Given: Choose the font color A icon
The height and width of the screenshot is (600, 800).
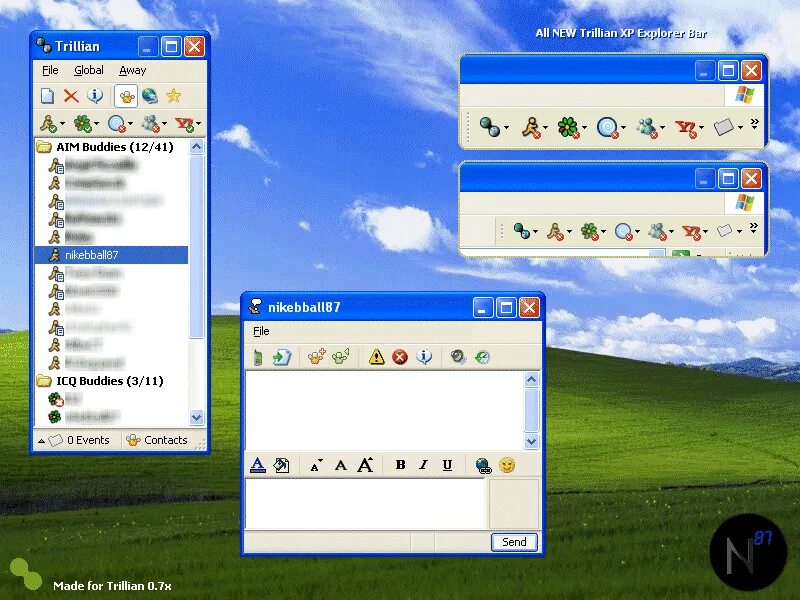Looking at the screenshot, I should tap(258, 465).
